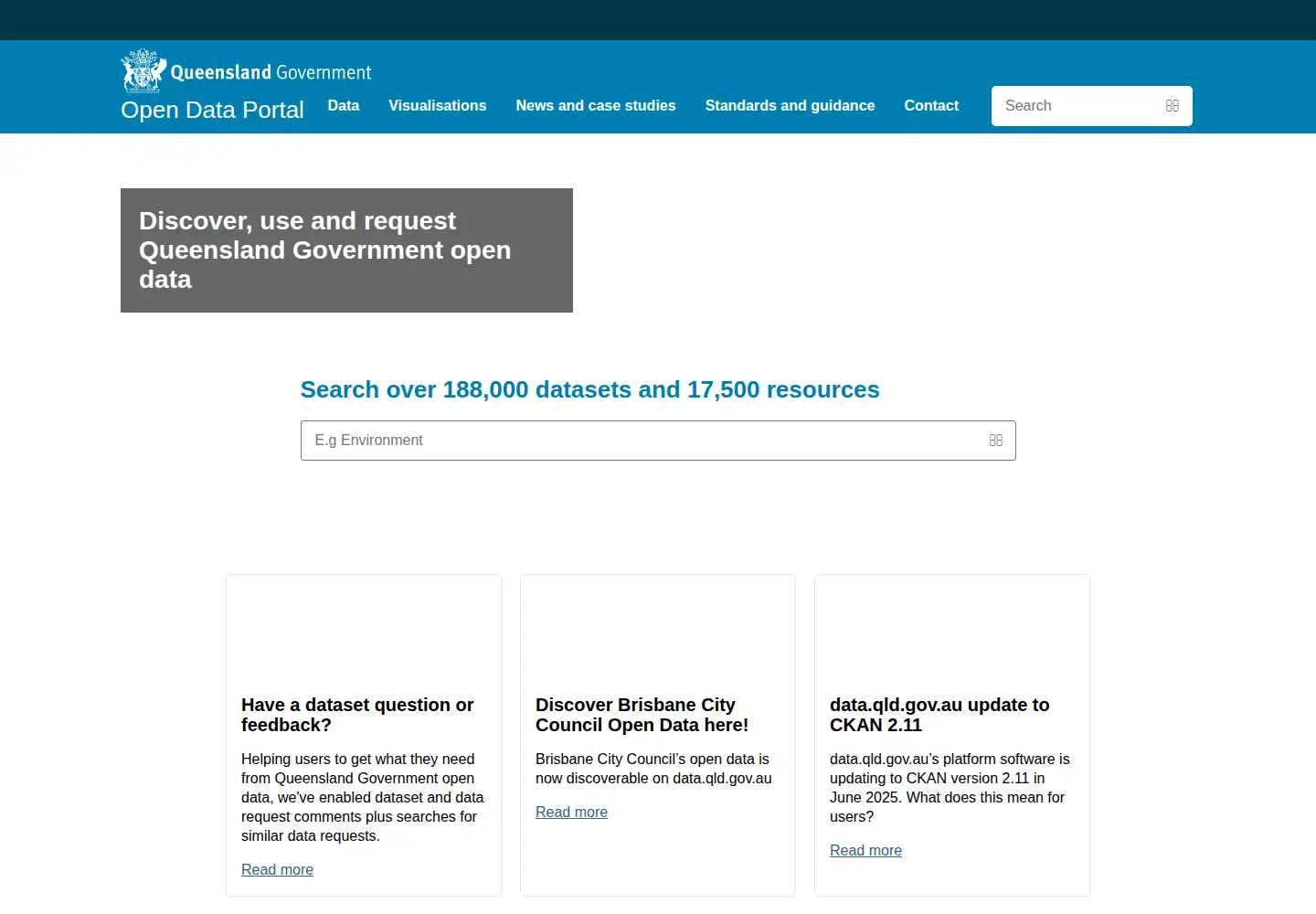Read more about CKAN 2.11 update
This screenshot has height=914, width=1316.
point(865,851)
